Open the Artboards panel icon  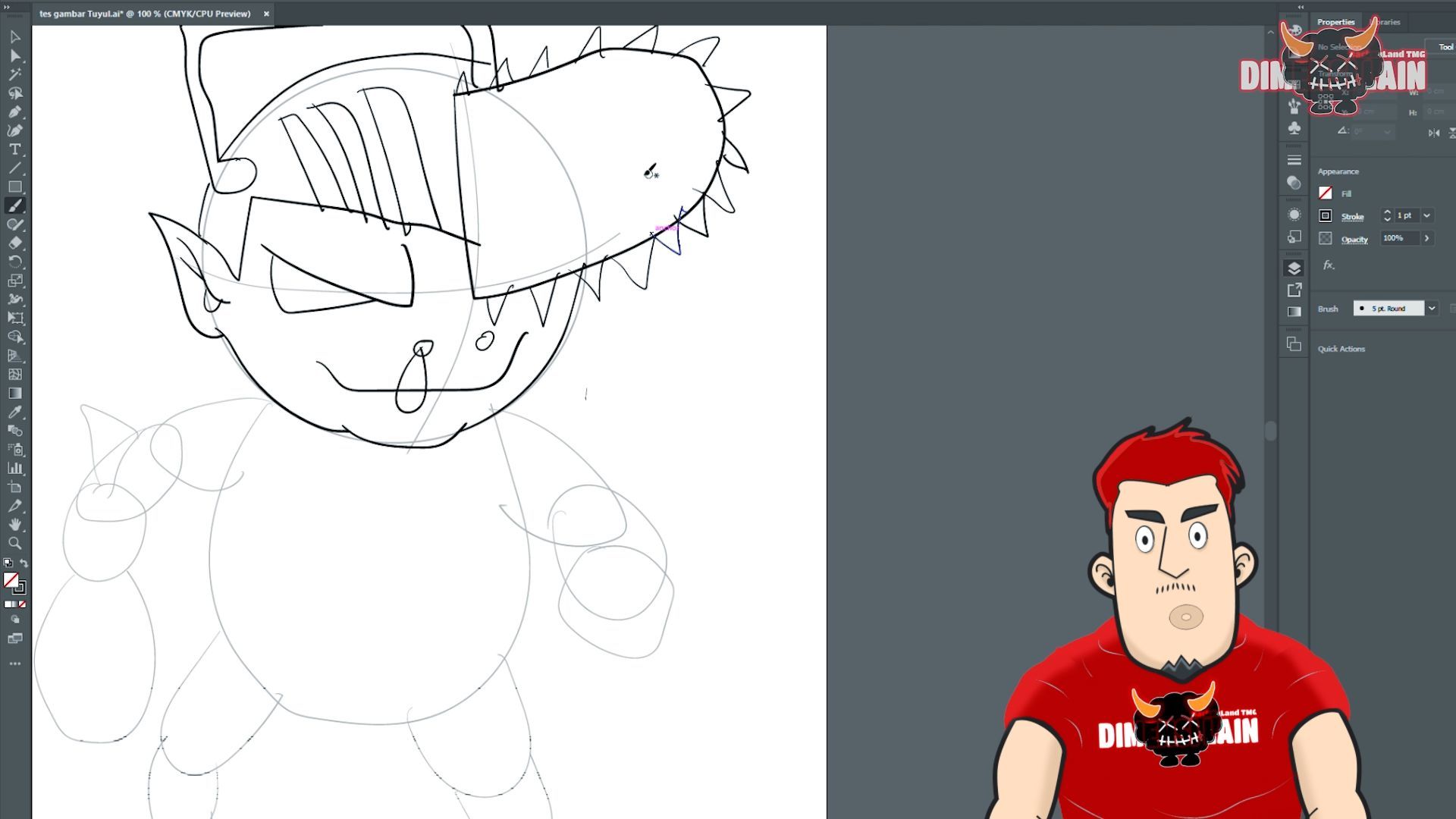tap(1294, 344)
